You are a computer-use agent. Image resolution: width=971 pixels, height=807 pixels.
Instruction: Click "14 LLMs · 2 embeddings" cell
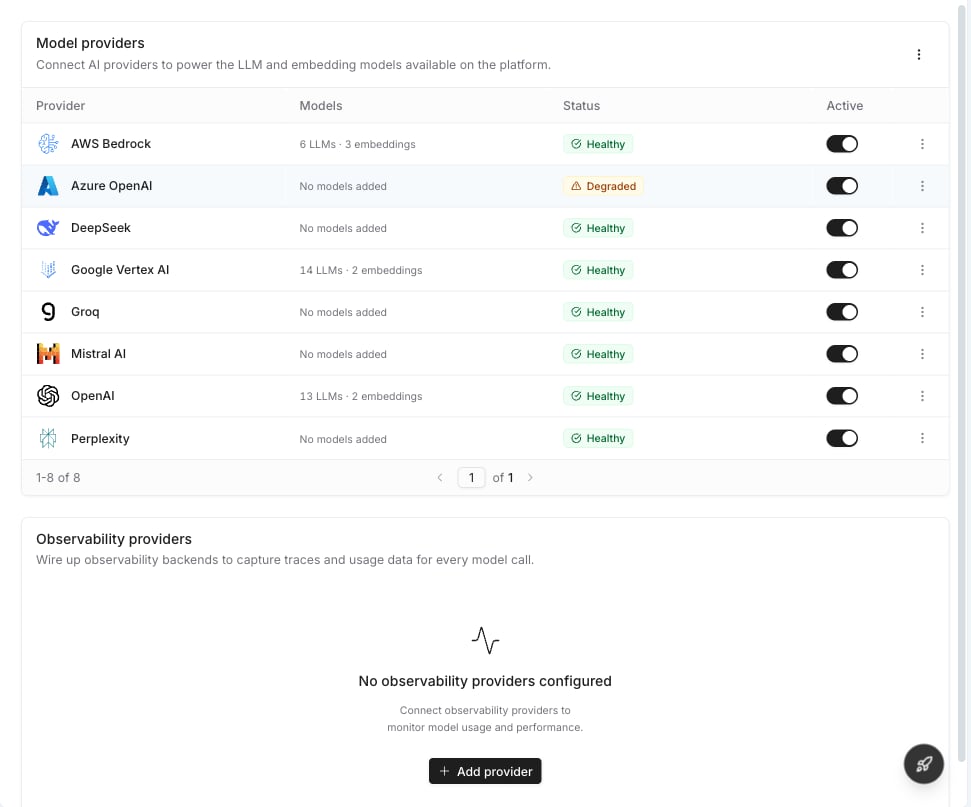click(x=360, y=270)
